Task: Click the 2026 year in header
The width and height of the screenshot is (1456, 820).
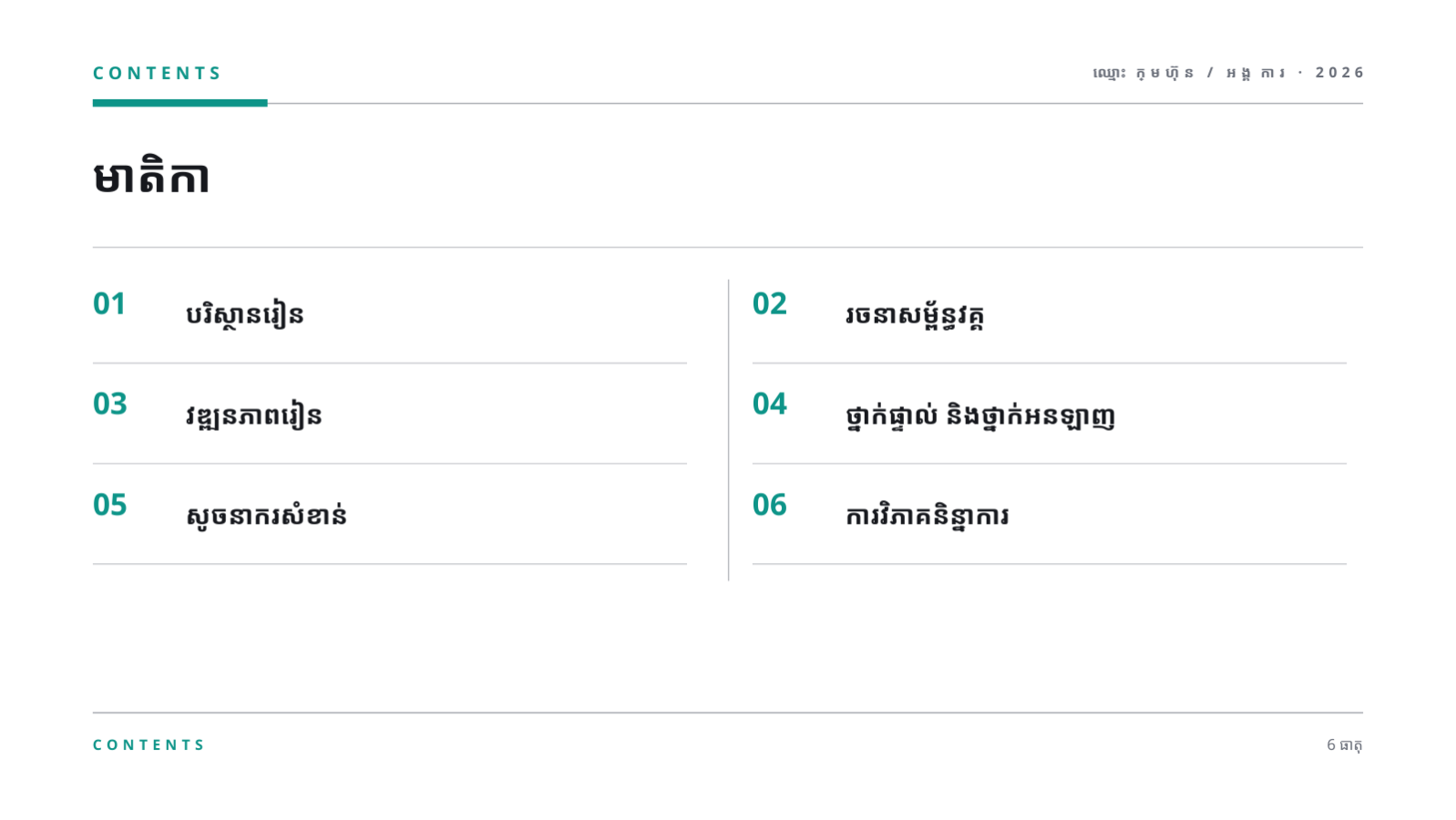Action: click(x=1339, y=73)
